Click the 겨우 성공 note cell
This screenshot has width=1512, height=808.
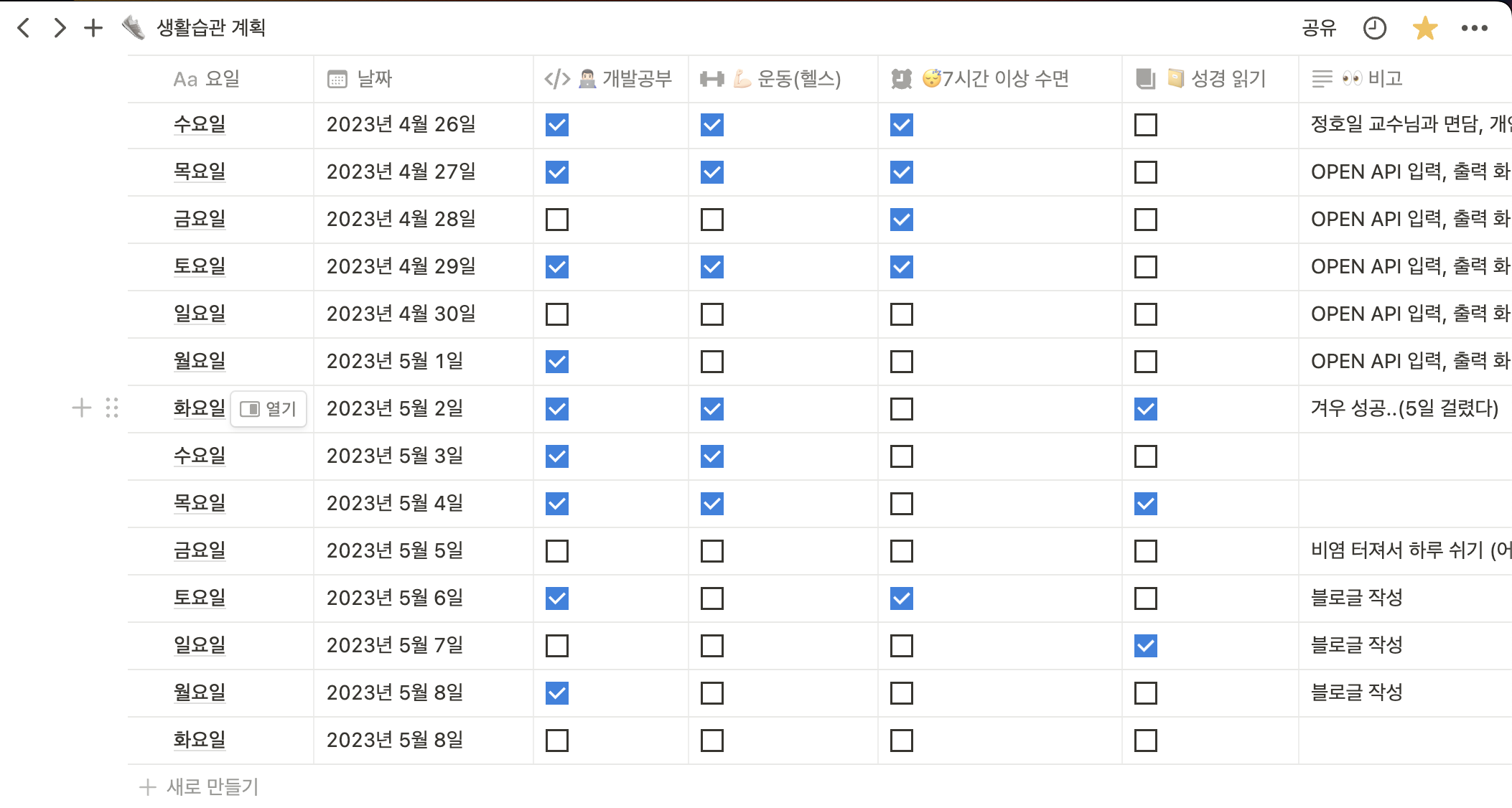click(x=1404, y=409)
